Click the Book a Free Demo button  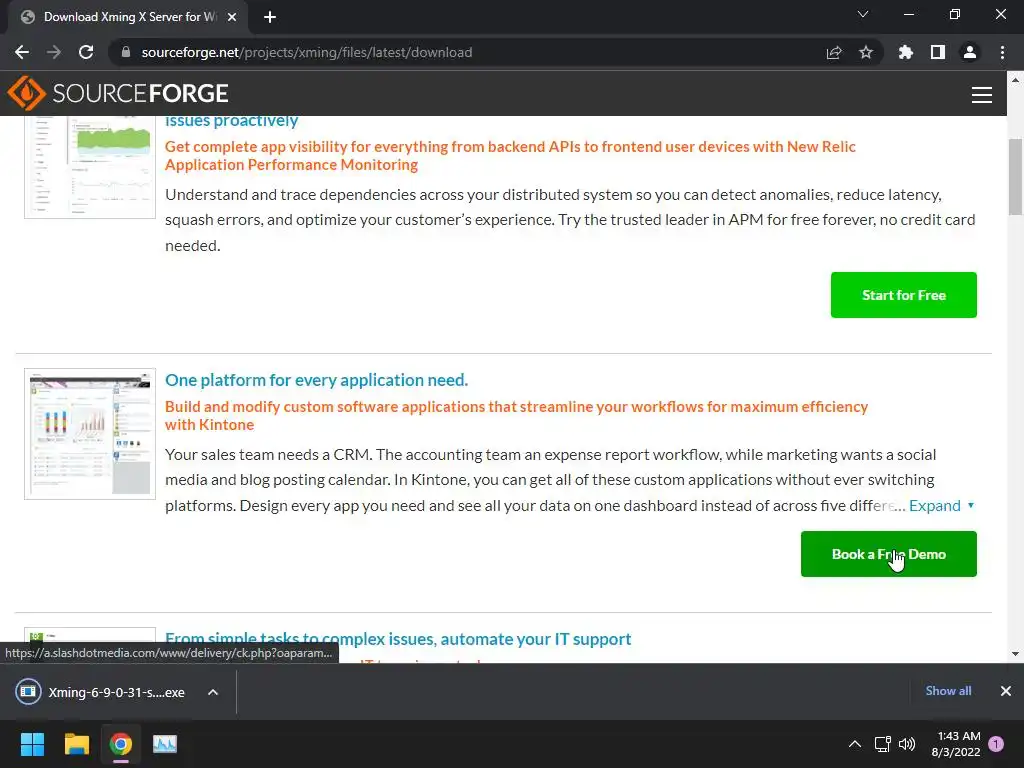889,554
